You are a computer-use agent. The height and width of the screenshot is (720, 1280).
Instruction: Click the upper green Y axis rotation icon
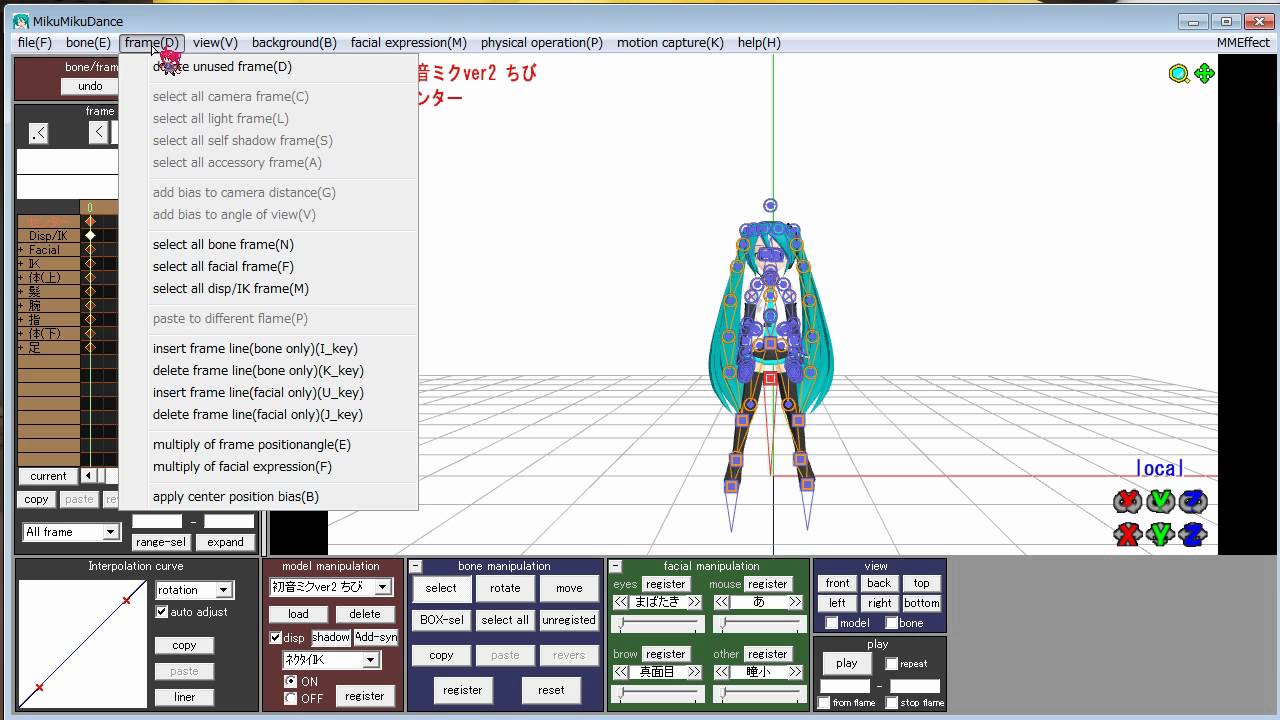(x=1160, y=501)
